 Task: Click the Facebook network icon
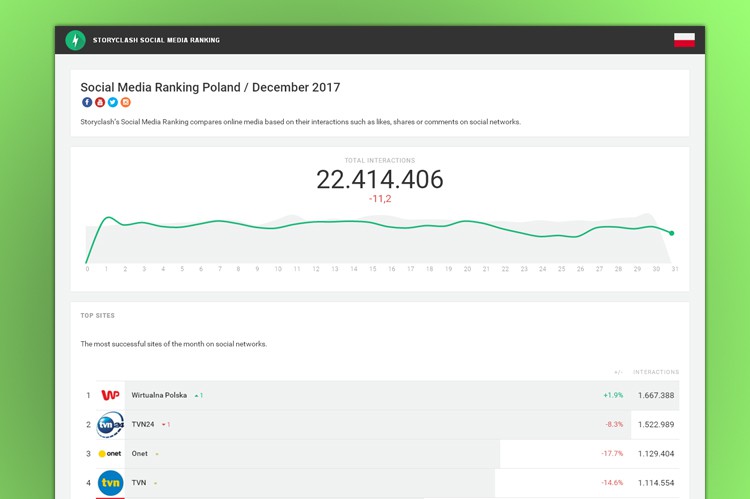pos(87,102)
